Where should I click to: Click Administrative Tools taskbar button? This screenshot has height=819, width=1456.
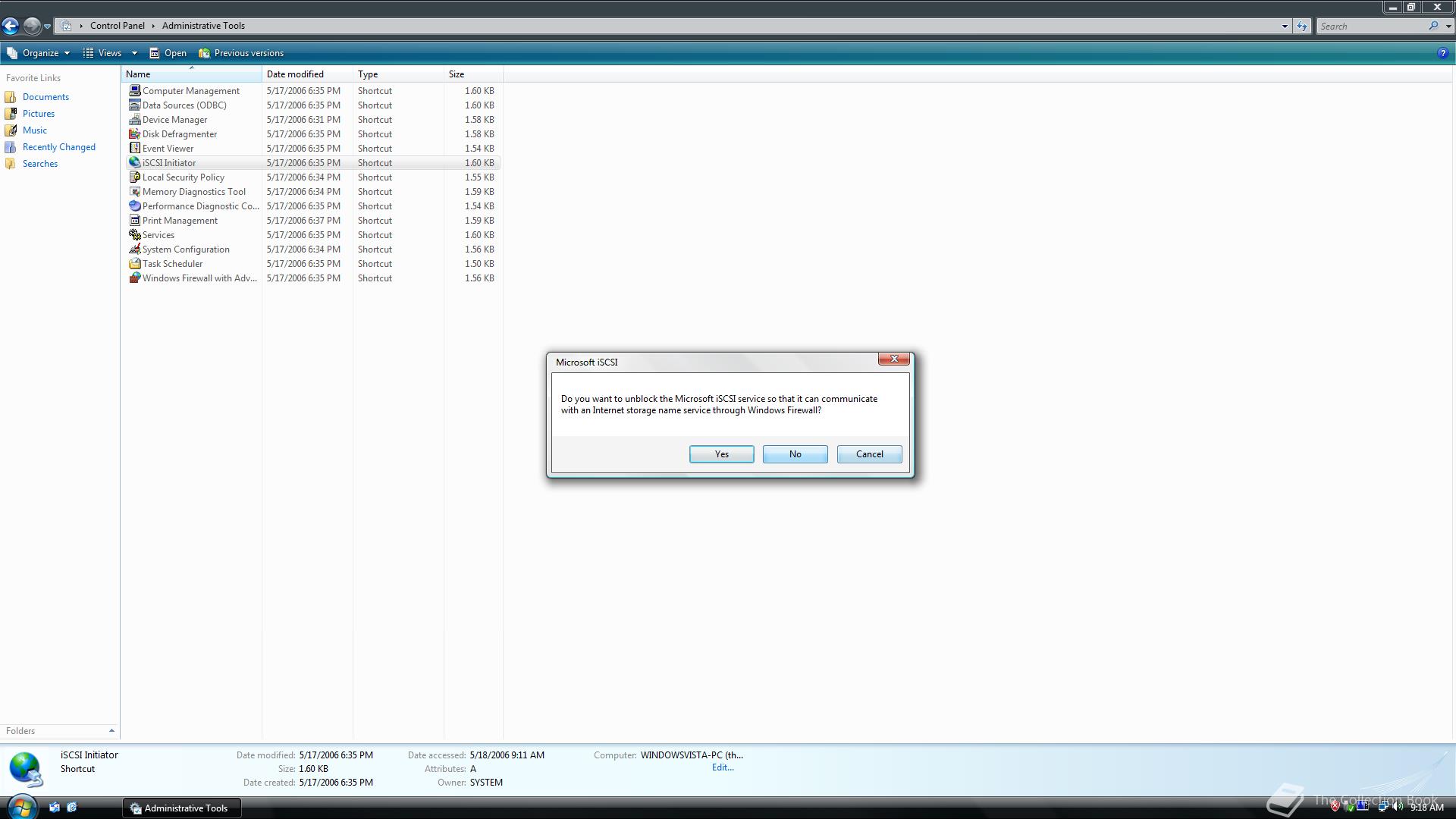(x=181, y=808)
